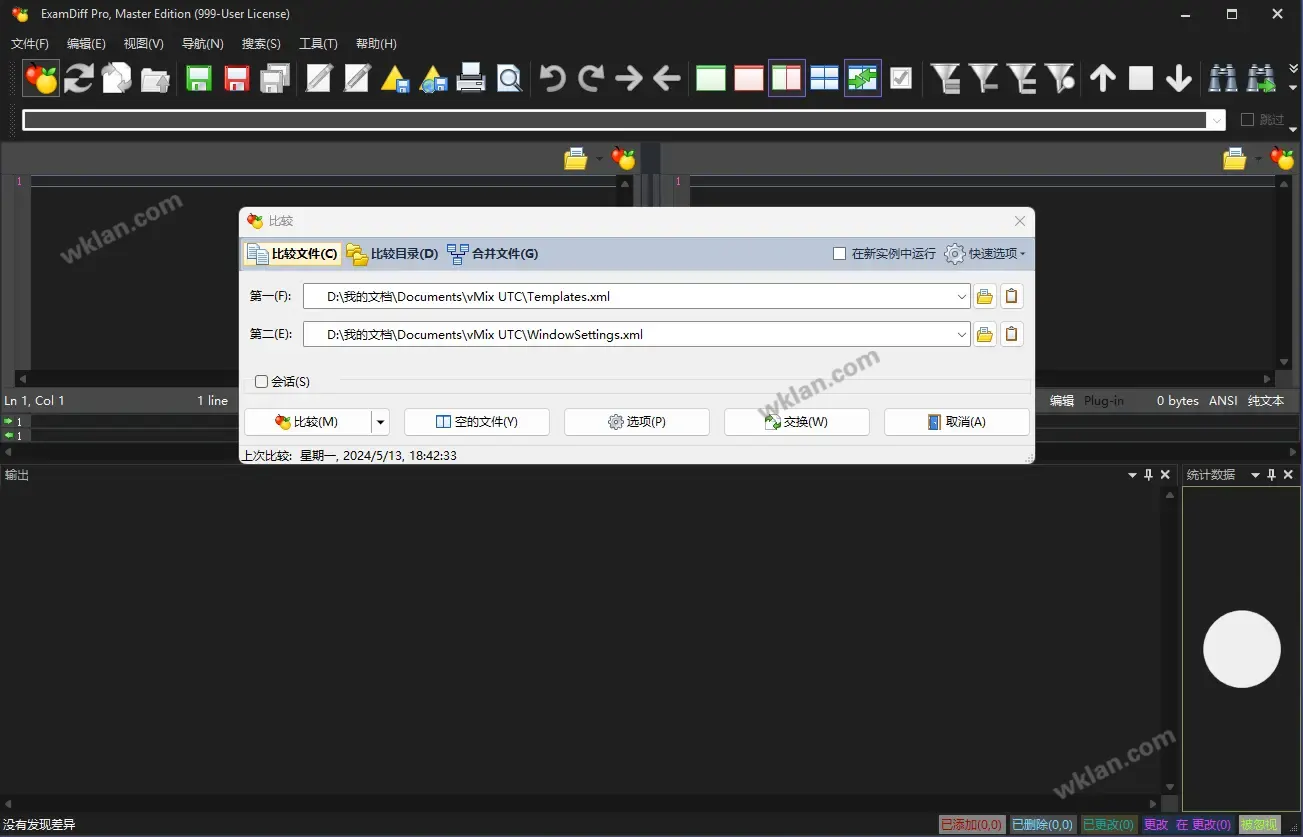
Task: Check the 会话(S) checkbox
Action: 262,381
